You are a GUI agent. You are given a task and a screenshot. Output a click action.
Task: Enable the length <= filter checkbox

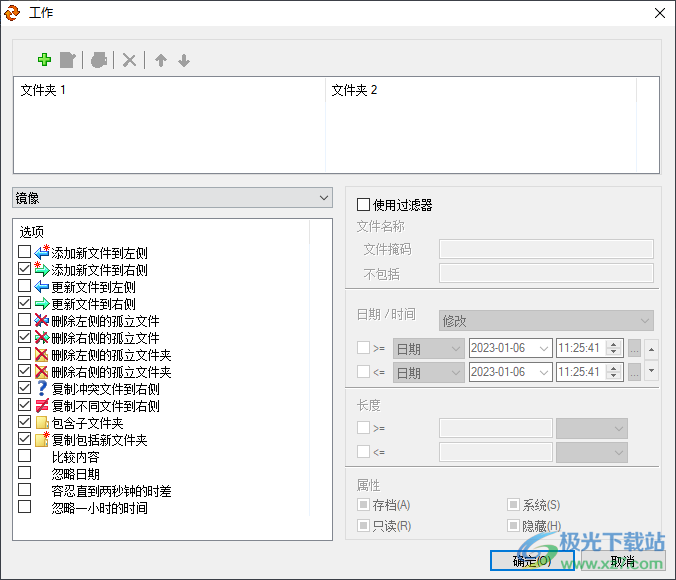(363, 452)
